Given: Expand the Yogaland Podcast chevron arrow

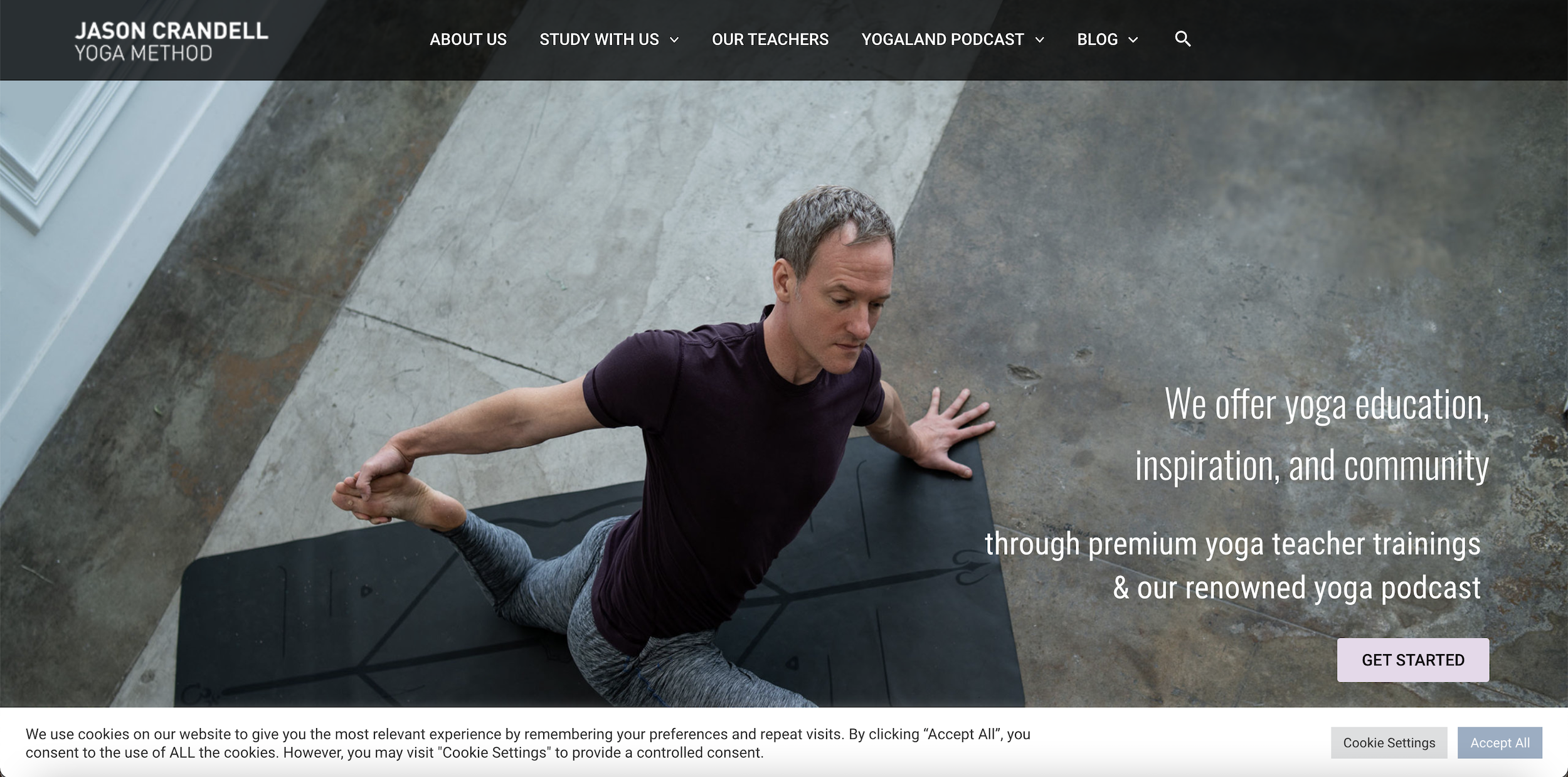Looking at the screenshot, I should pos(1039,40).
